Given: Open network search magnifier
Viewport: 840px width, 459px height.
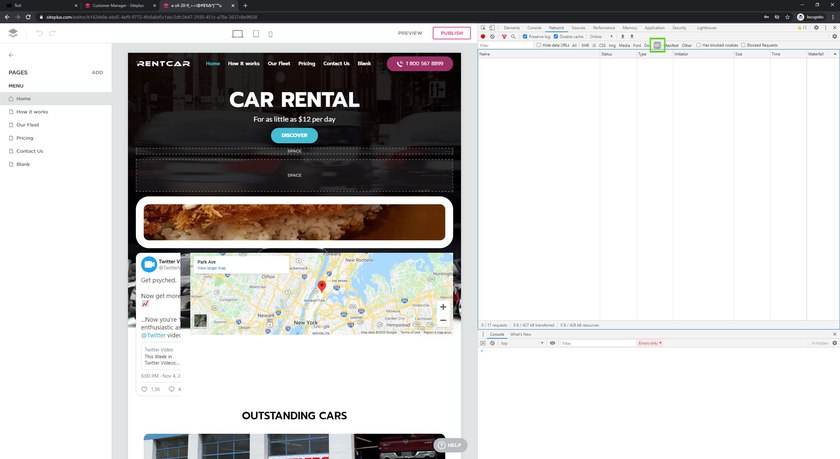Looking at the screenshot, I should coord(513,36).
